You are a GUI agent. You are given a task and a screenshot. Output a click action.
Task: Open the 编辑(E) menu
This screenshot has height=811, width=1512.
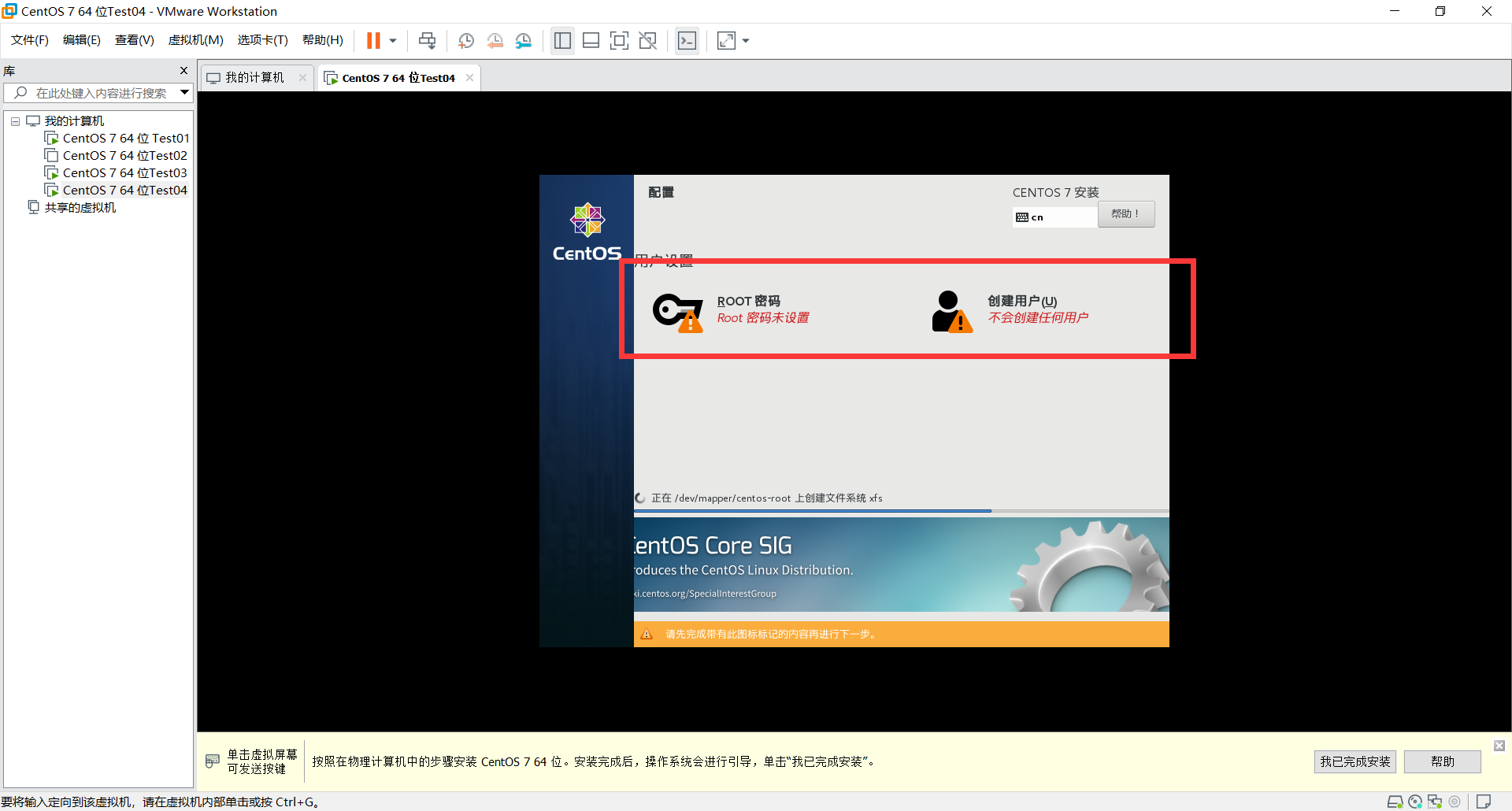coord(82,40)
